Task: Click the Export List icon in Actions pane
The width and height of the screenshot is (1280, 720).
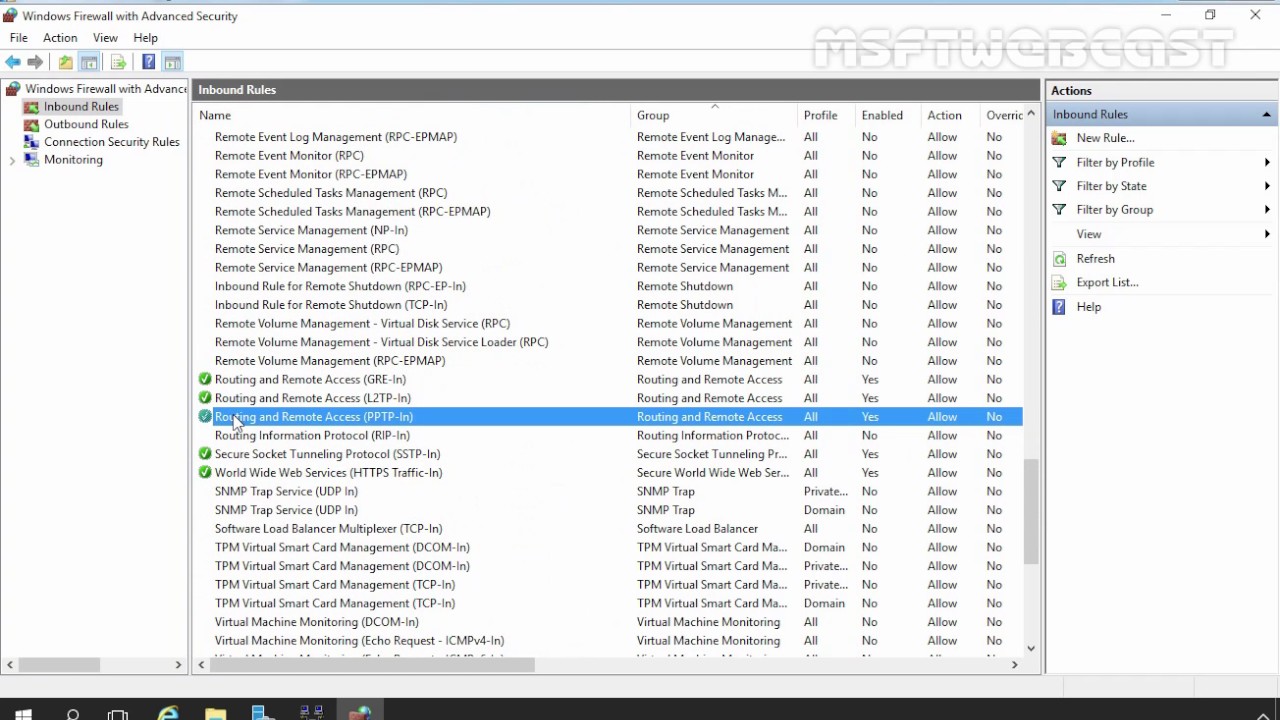Action: point(1059,282)
